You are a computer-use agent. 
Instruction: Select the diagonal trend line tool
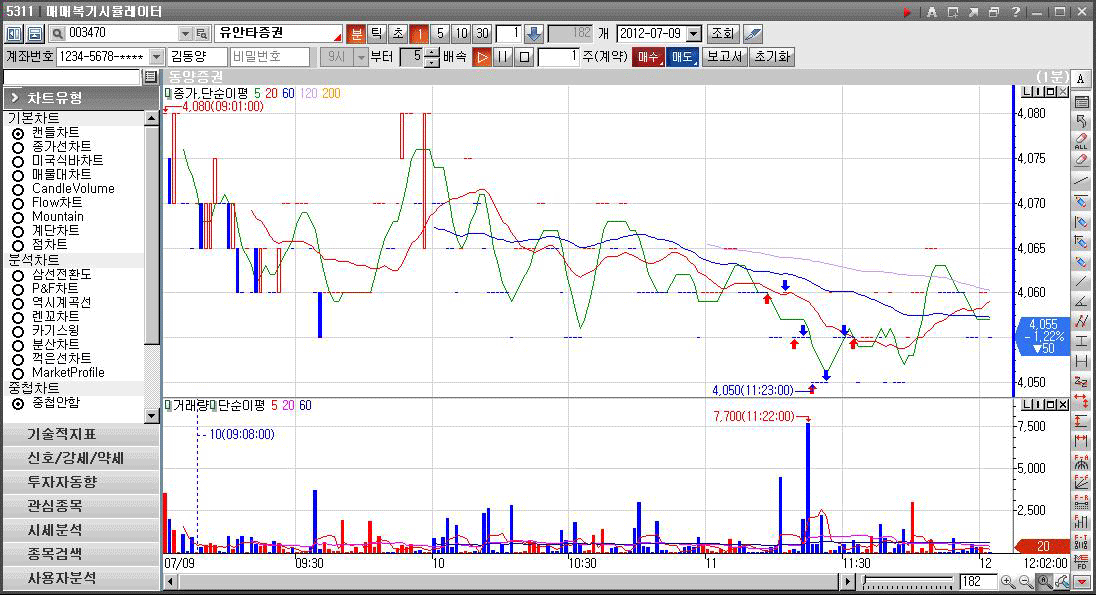click(1081, 282)
